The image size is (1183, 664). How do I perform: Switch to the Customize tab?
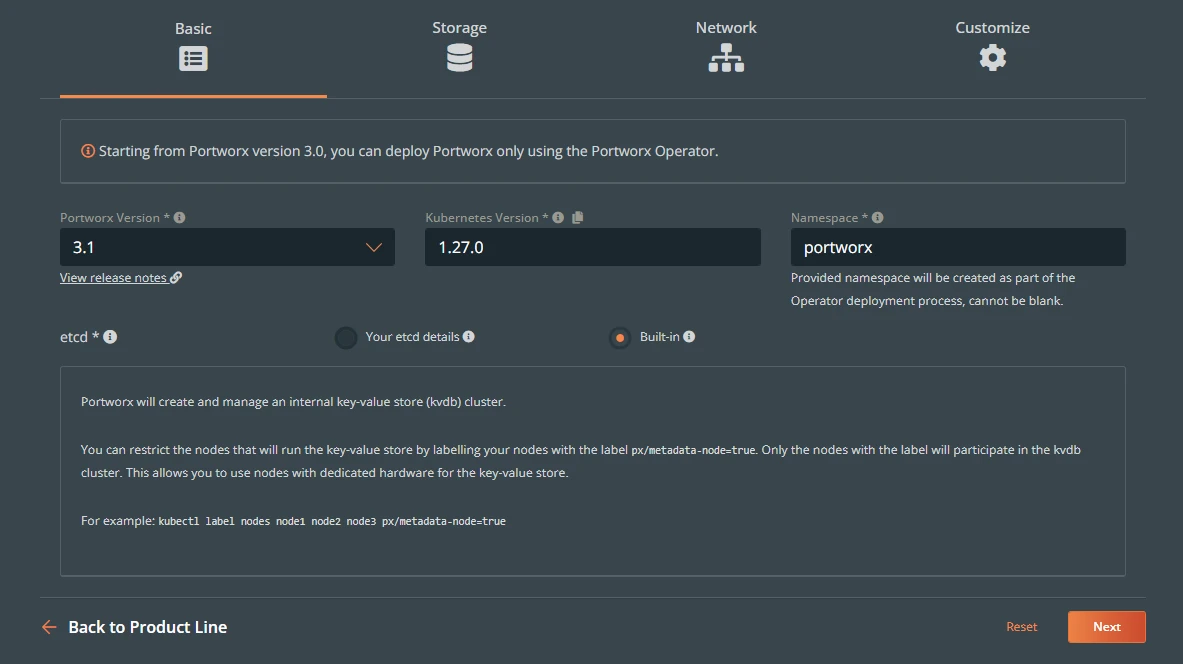tap(992, 50)
